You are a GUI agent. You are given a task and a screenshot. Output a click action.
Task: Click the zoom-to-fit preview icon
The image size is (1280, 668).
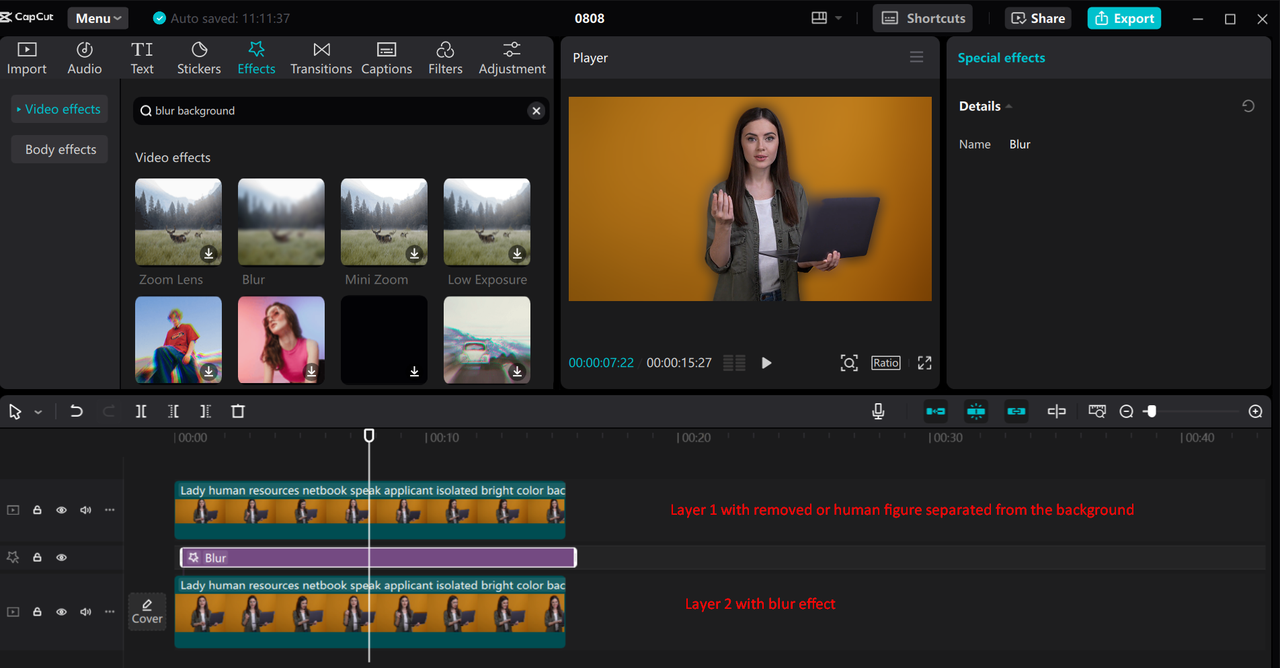point(849,363)
